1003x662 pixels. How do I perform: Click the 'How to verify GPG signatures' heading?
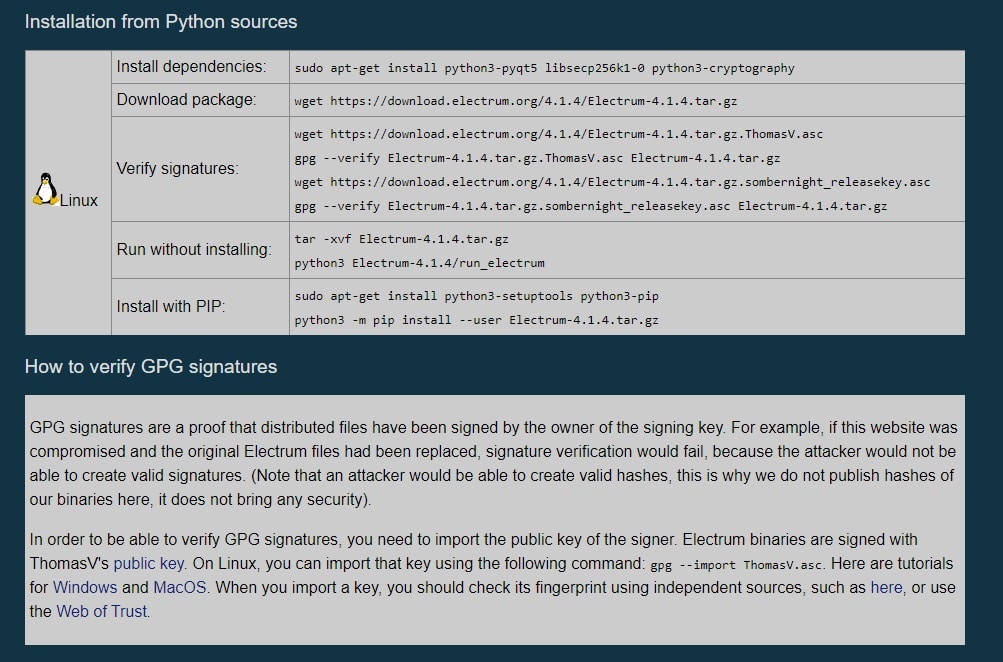pos(151,366)
